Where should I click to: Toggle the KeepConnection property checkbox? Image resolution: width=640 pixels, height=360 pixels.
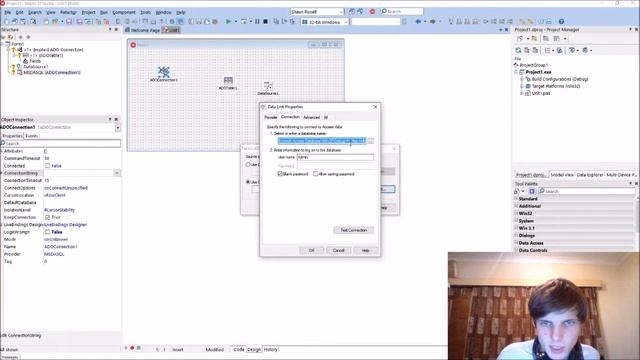(47, 217)
